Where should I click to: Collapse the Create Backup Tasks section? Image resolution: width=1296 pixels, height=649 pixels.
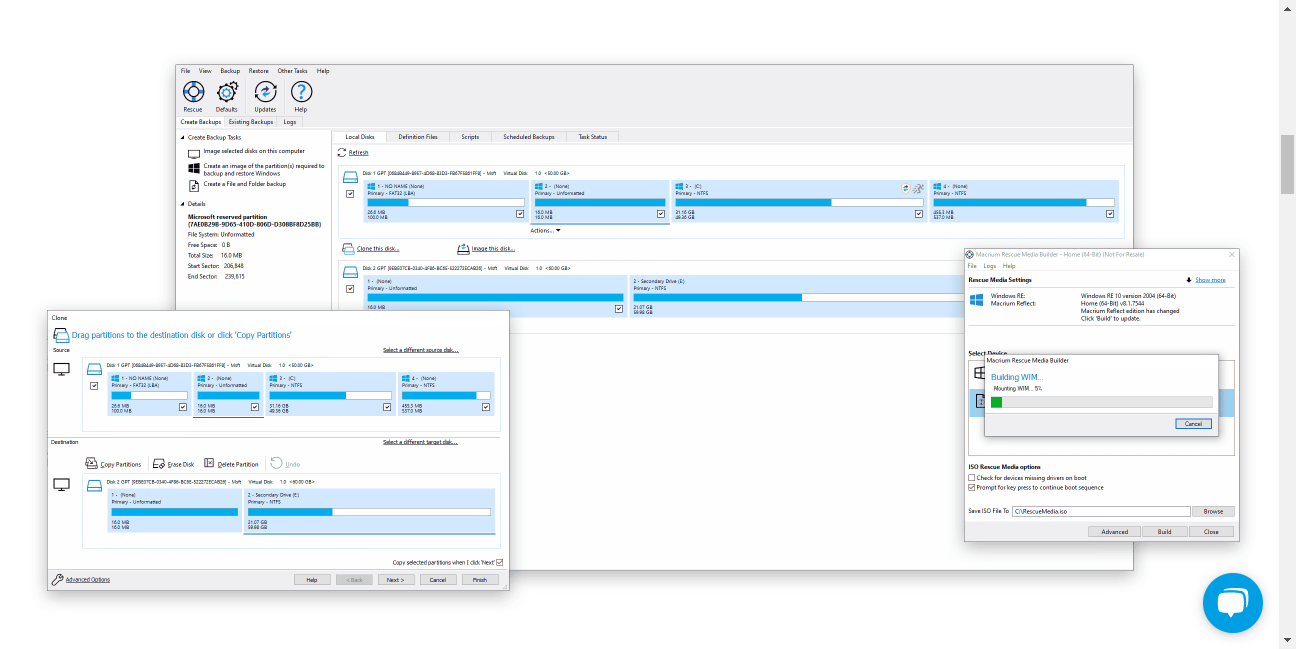pyautogui.click(x=183, y=138)
